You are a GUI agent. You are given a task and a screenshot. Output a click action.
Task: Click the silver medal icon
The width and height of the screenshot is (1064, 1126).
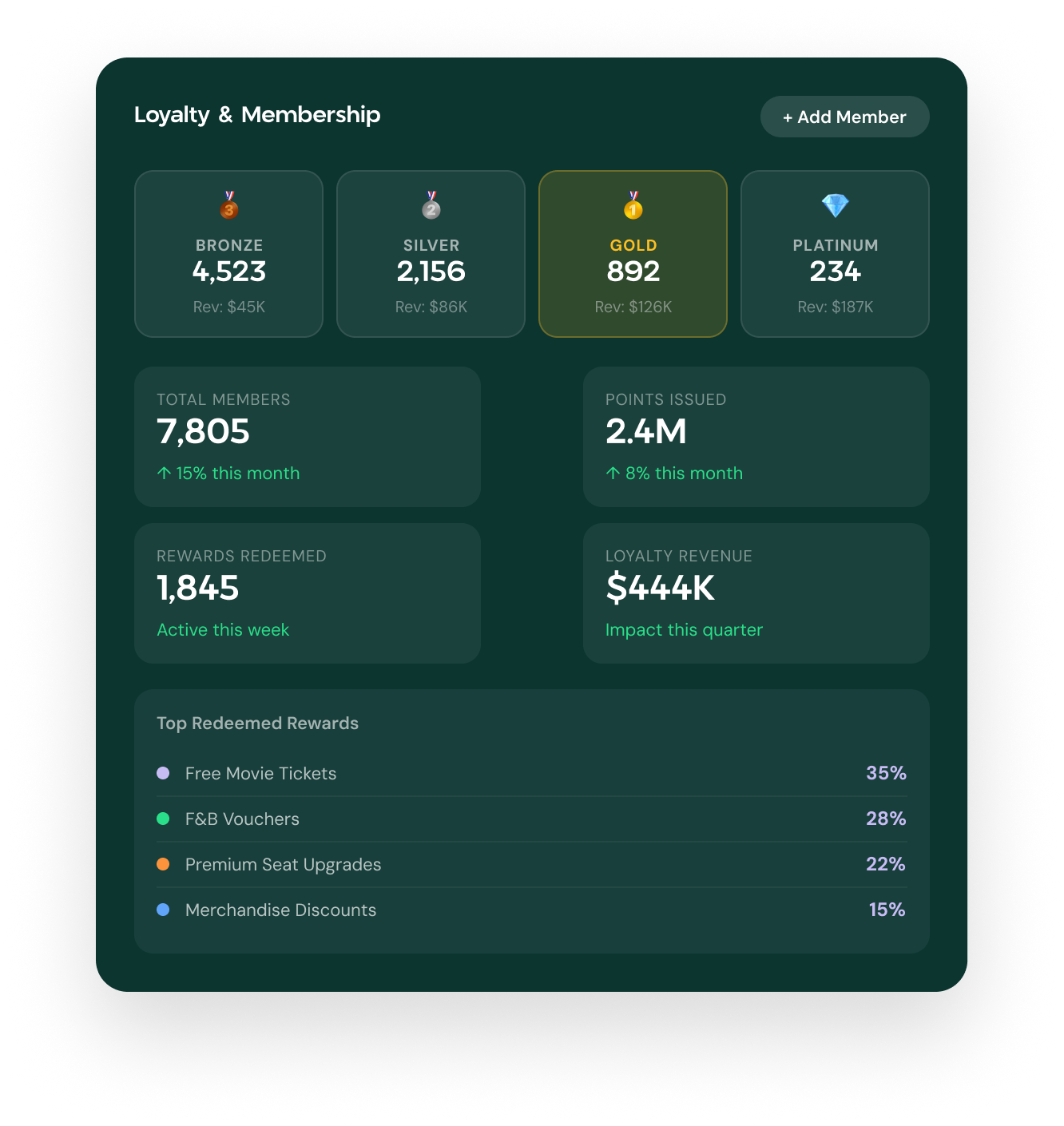coord(431,206)
